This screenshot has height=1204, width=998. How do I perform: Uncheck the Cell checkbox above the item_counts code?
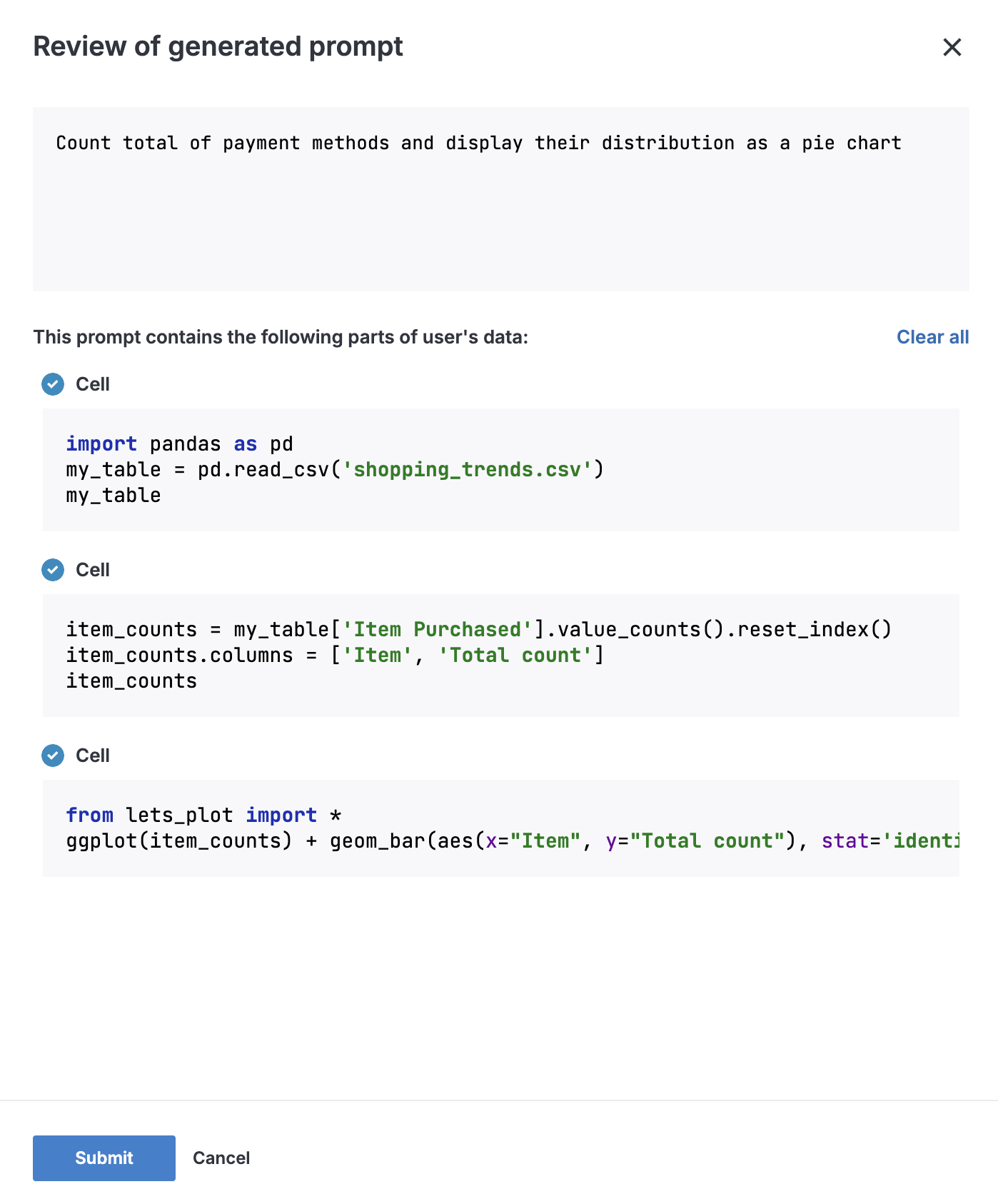tap(53, 570)
